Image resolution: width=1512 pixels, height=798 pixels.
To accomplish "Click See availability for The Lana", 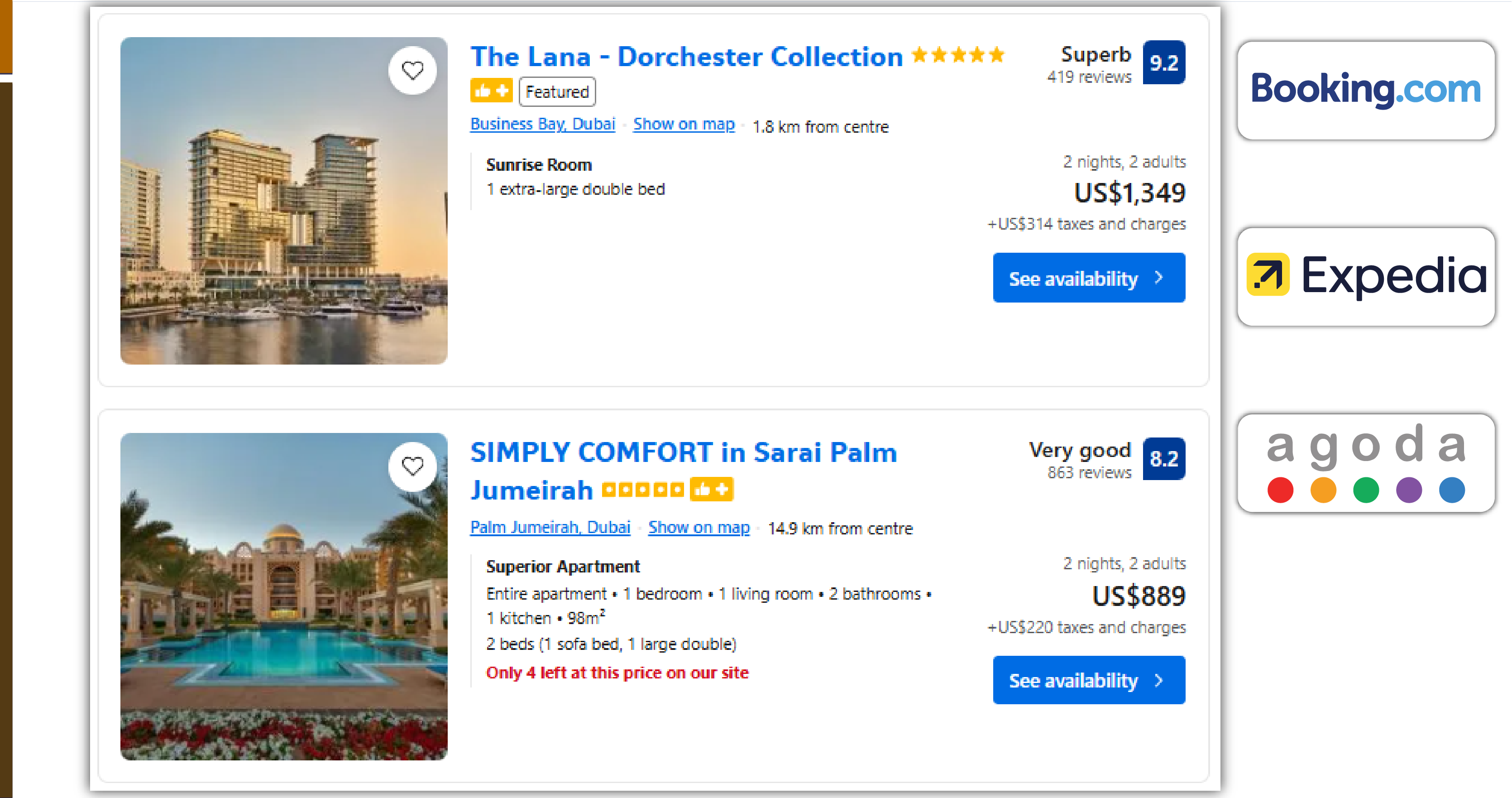I will (x=1088, y=278).
